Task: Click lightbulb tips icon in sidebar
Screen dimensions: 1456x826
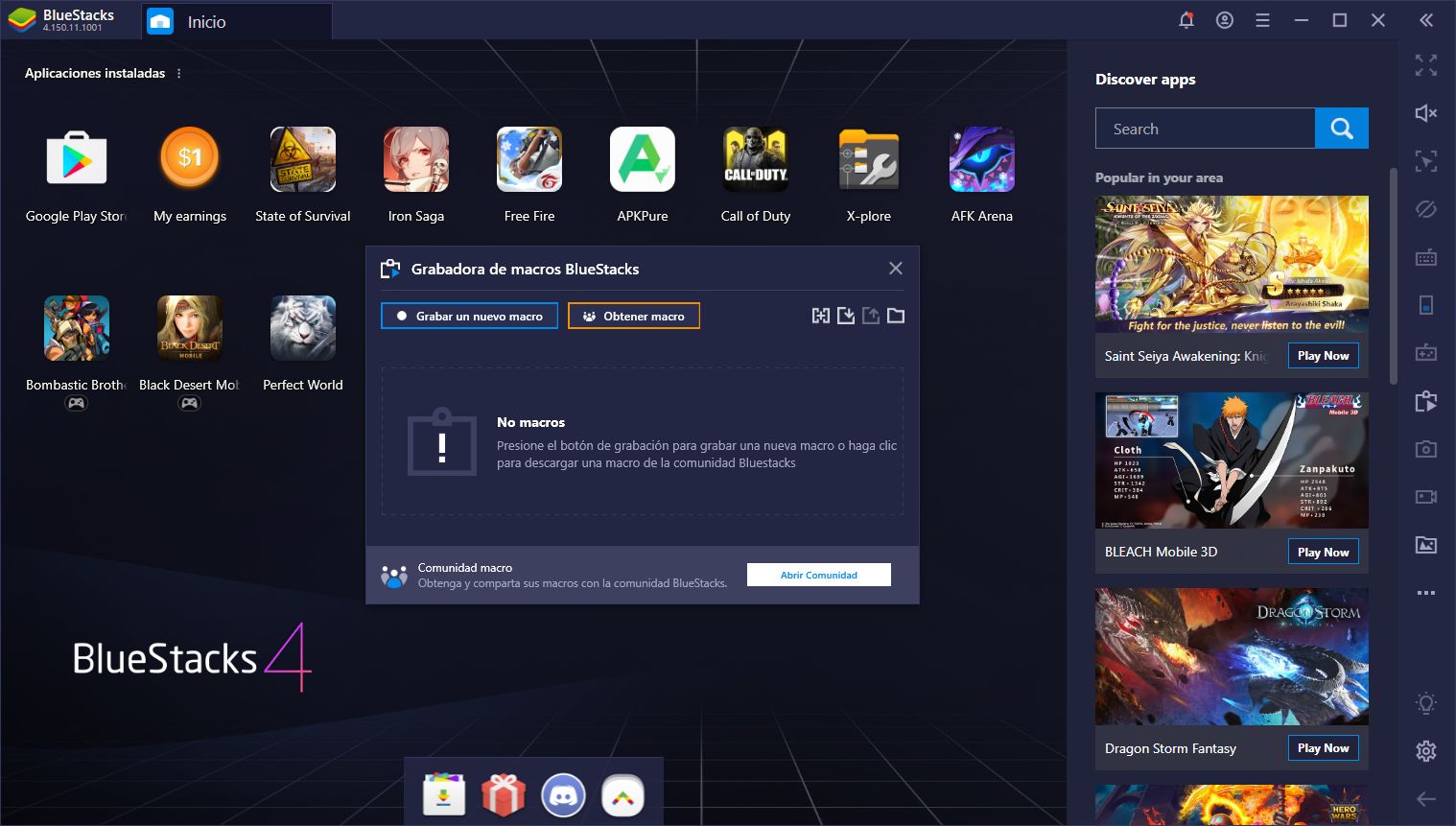Action: 1426,703
